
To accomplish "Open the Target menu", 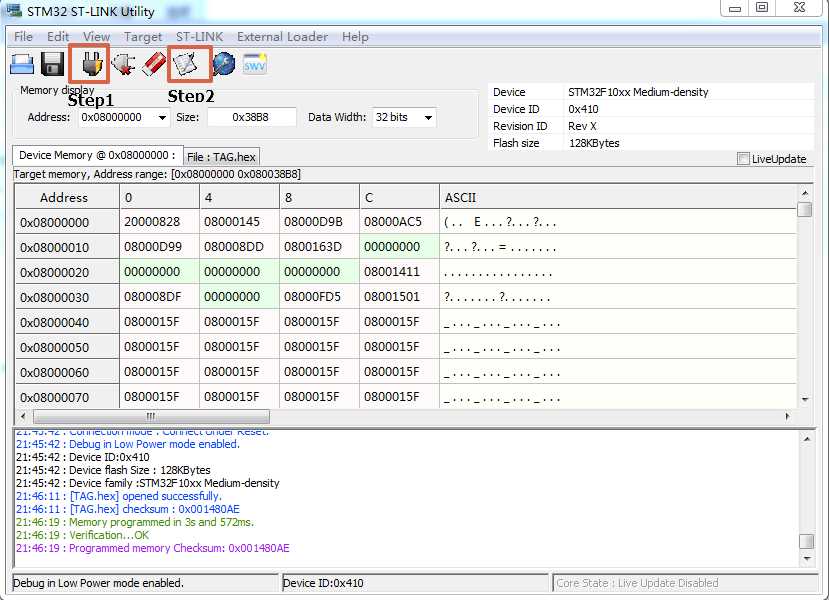I will point(143,36).
